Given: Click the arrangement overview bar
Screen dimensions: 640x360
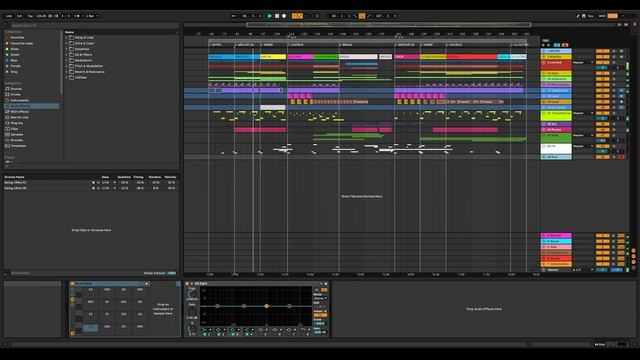Looking at the screenshot, I should [x=389, y=24].
